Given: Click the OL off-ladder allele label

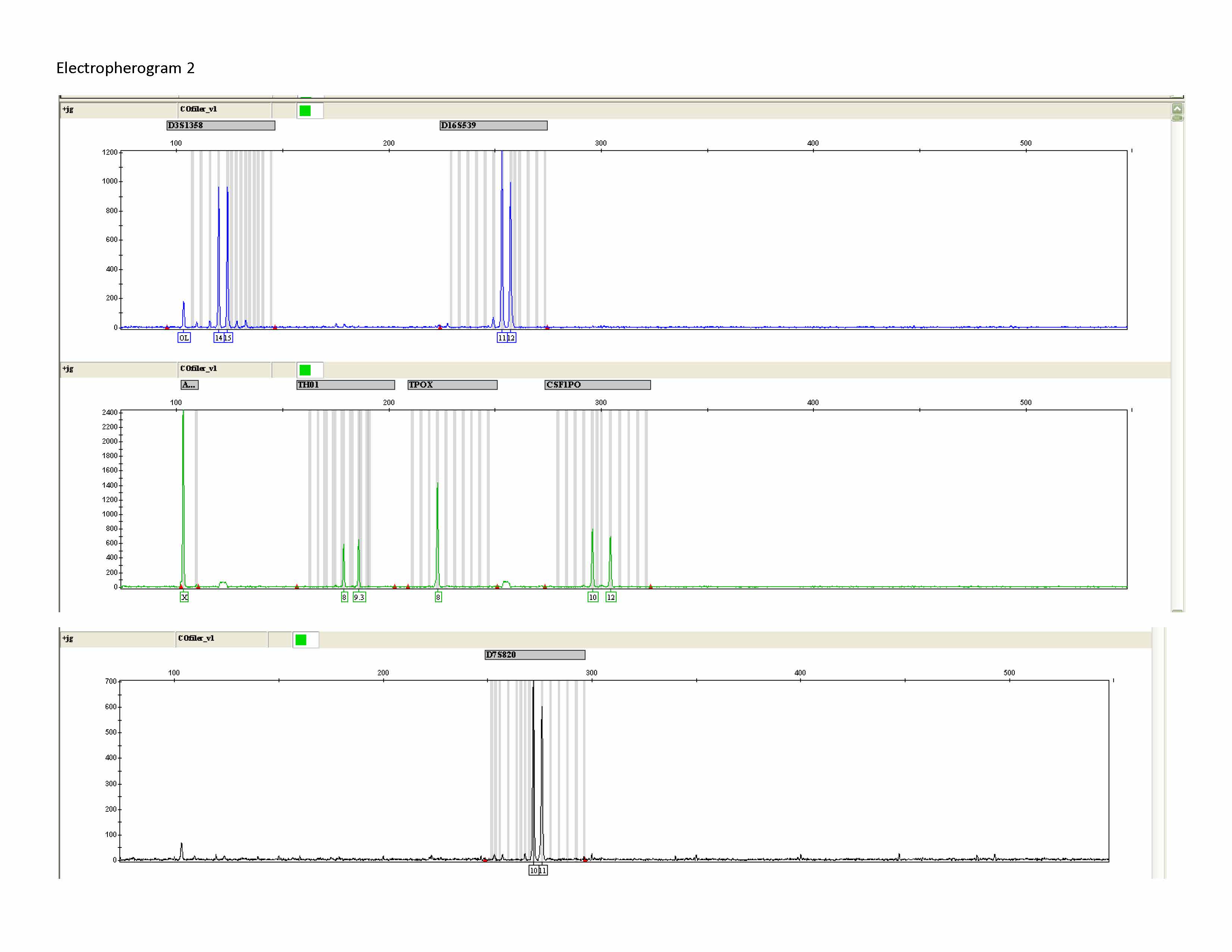Looking at the screenshot, I should point(184,338).
